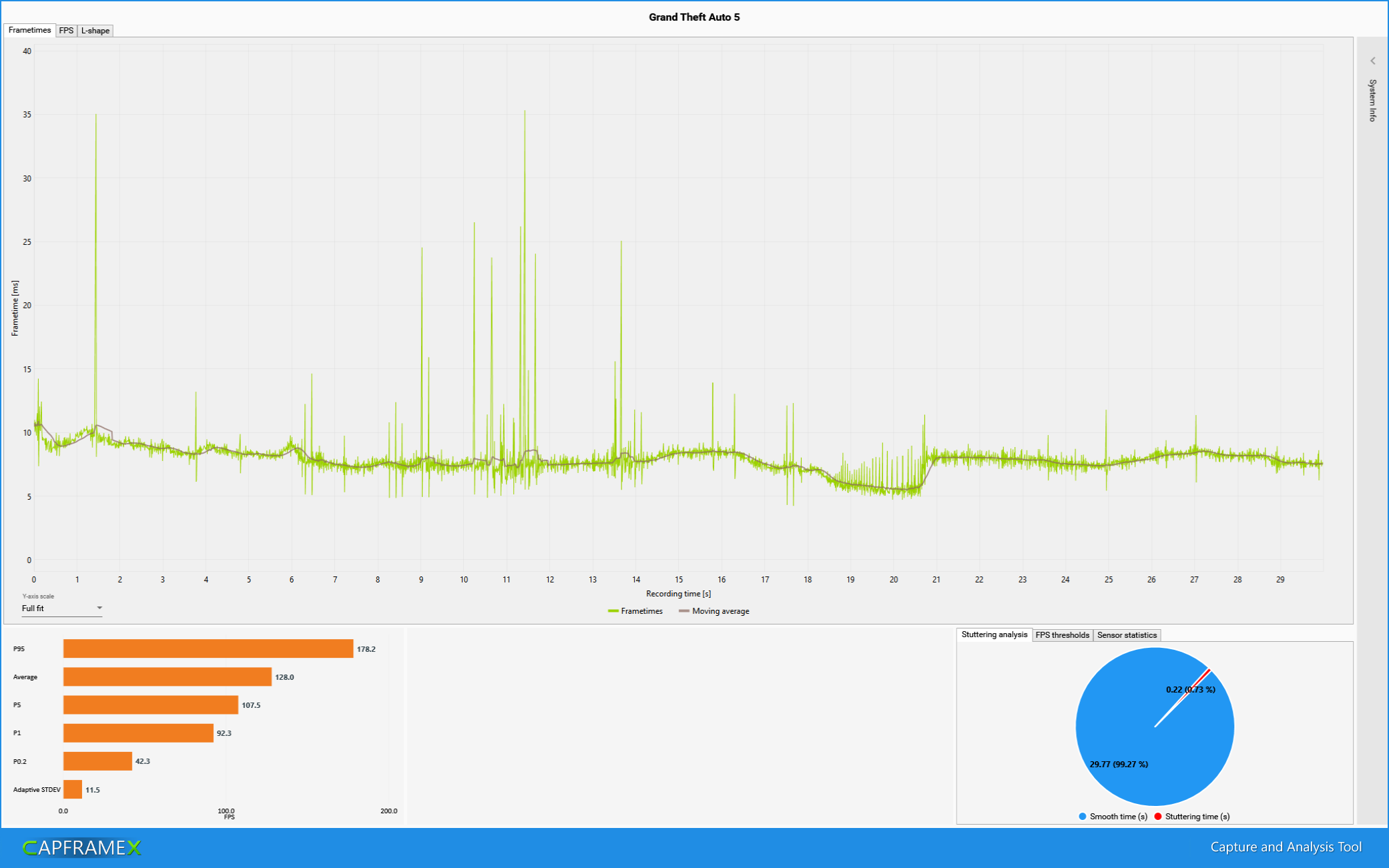The width and height of the screenshot is (1389, 868).
Task: Switch to the FPS chart tab
Action: (66, 31)
